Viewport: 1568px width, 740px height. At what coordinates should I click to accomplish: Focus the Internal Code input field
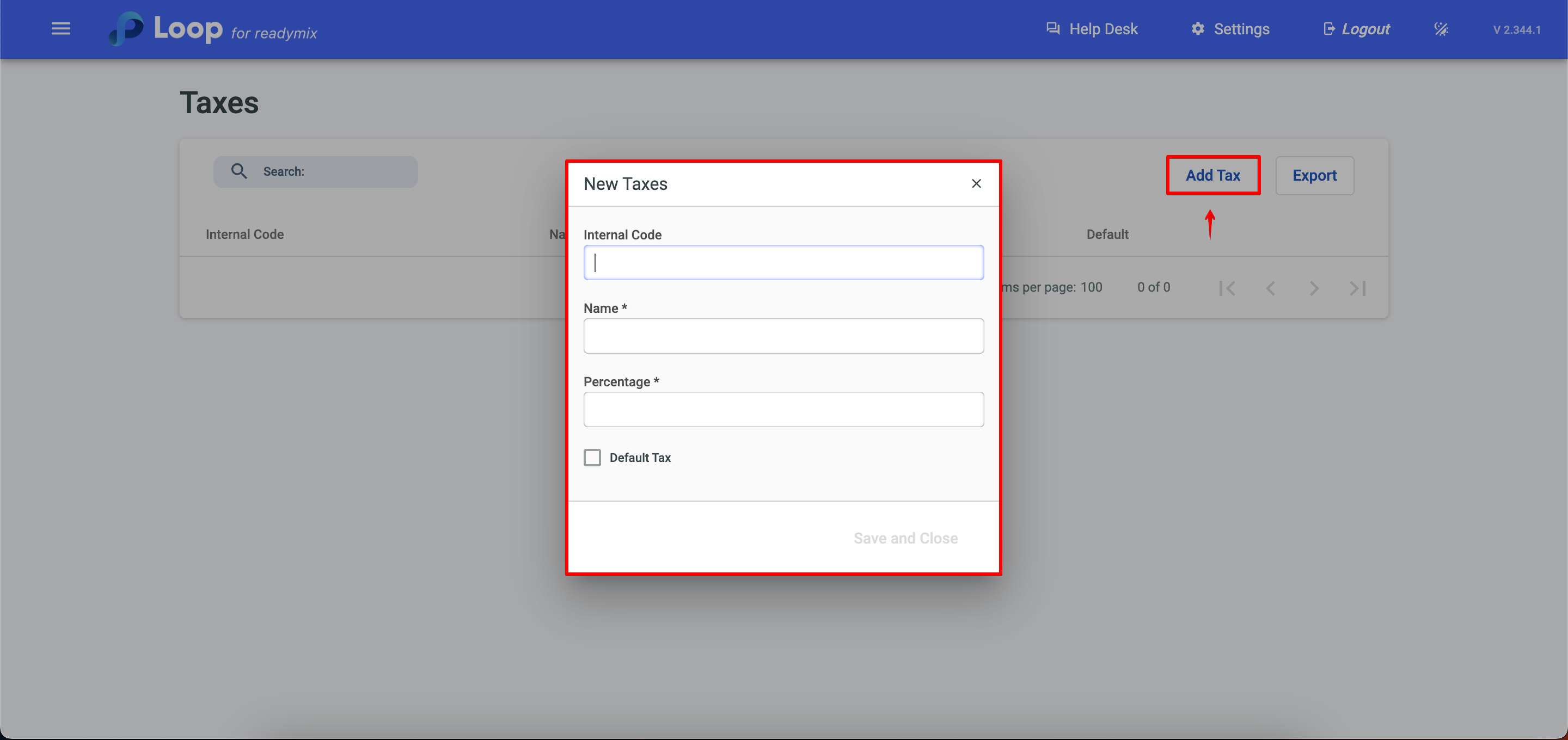(x=783, y=263)
